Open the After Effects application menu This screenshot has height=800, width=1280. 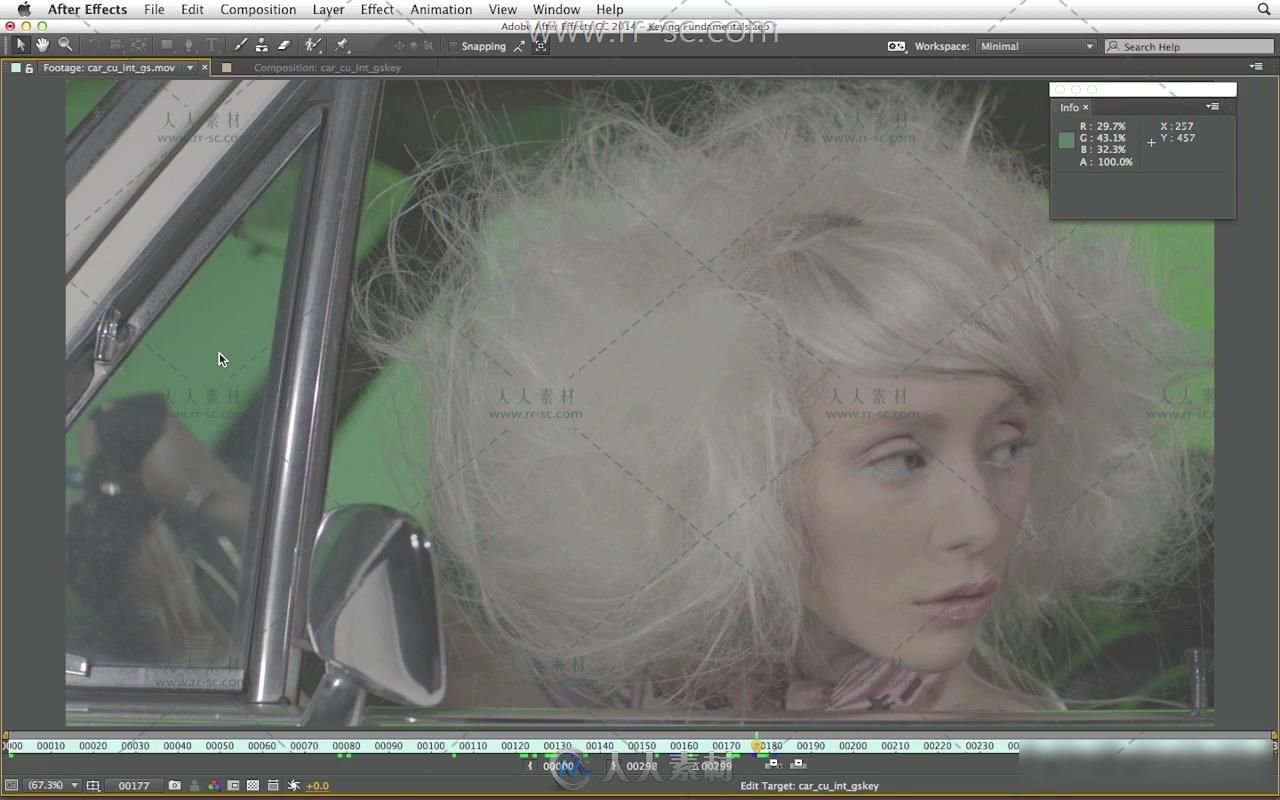coord(88,9)
